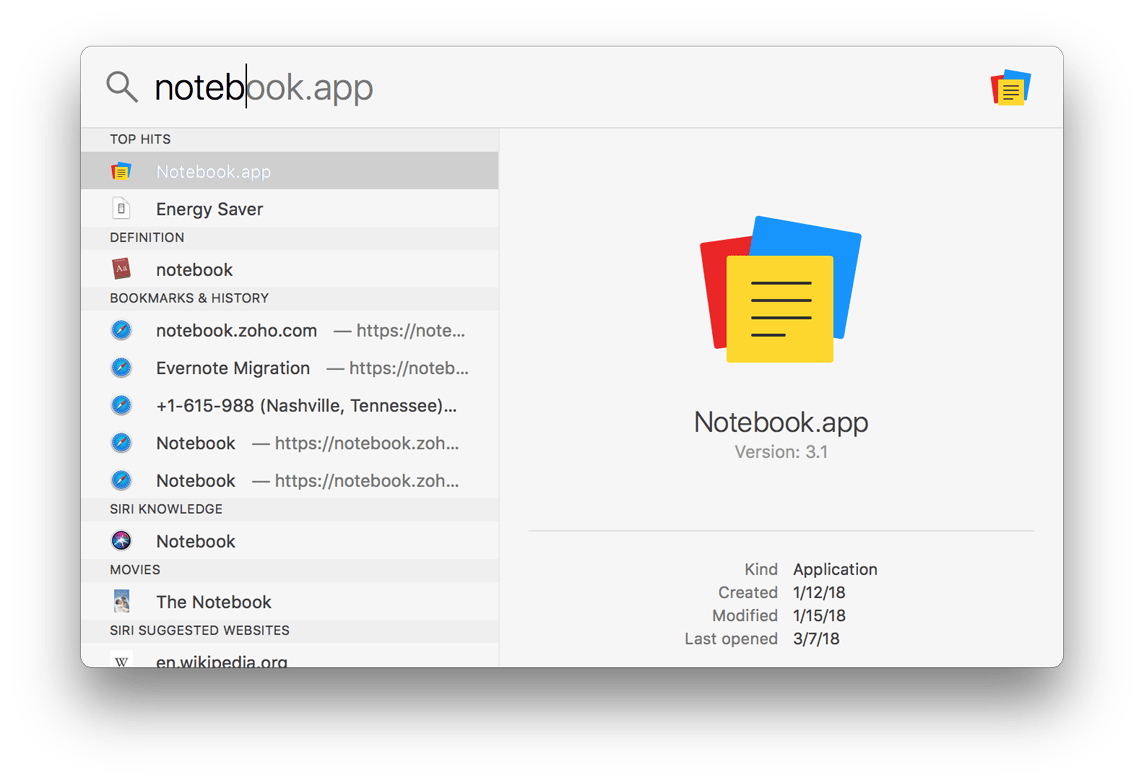Click the Safari icon next to notebook.zoho.com
The image size is (1144, 783).
coord(121,330)
